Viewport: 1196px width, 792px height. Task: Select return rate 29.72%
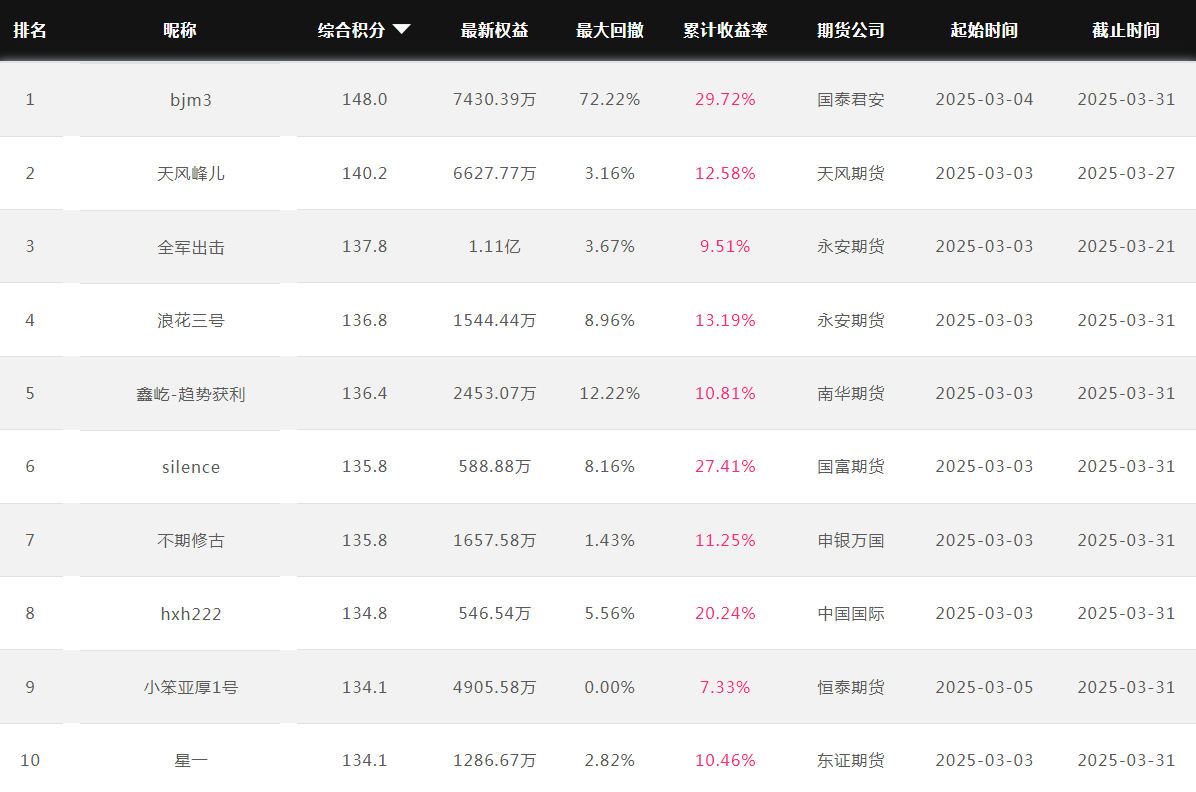tap(725, 99)
